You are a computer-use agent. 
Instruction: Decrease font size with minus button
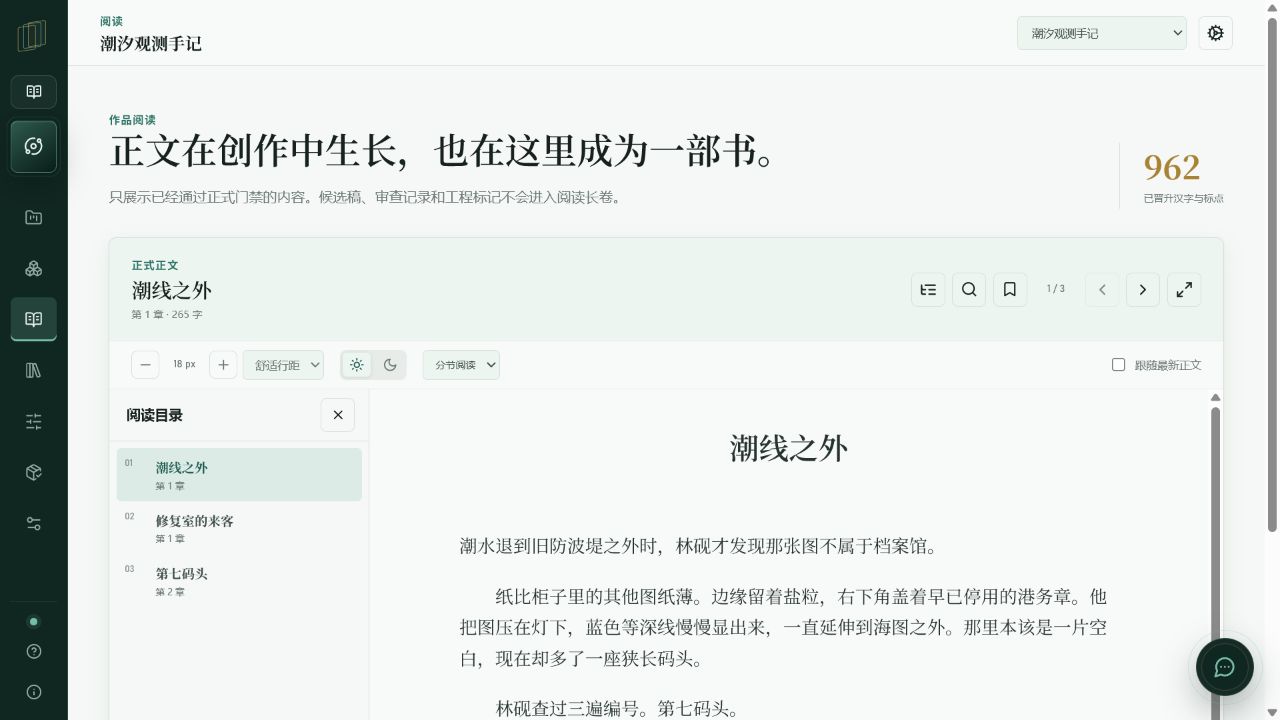145,365
